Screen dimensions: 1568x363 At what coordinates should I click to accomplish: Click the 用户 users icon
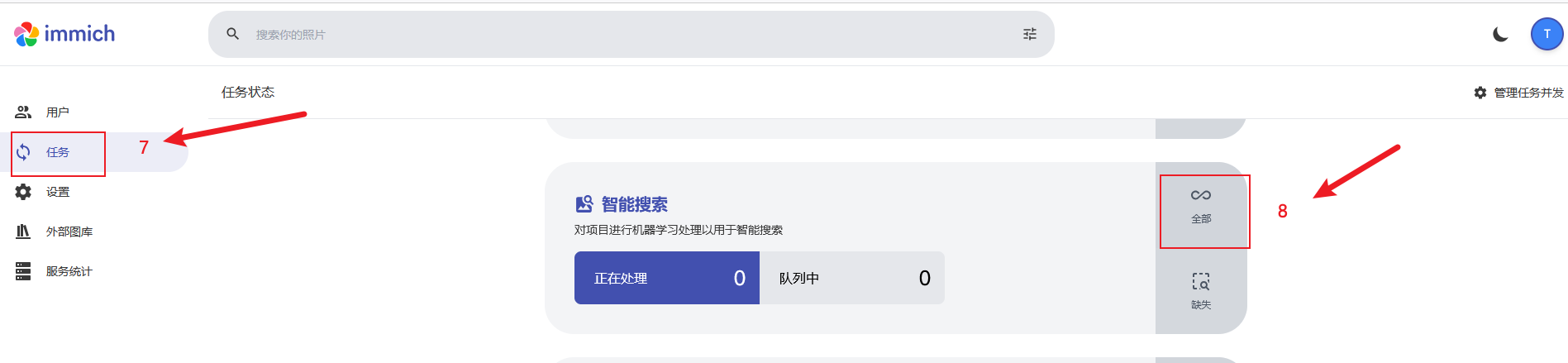[x=23, y=112]
